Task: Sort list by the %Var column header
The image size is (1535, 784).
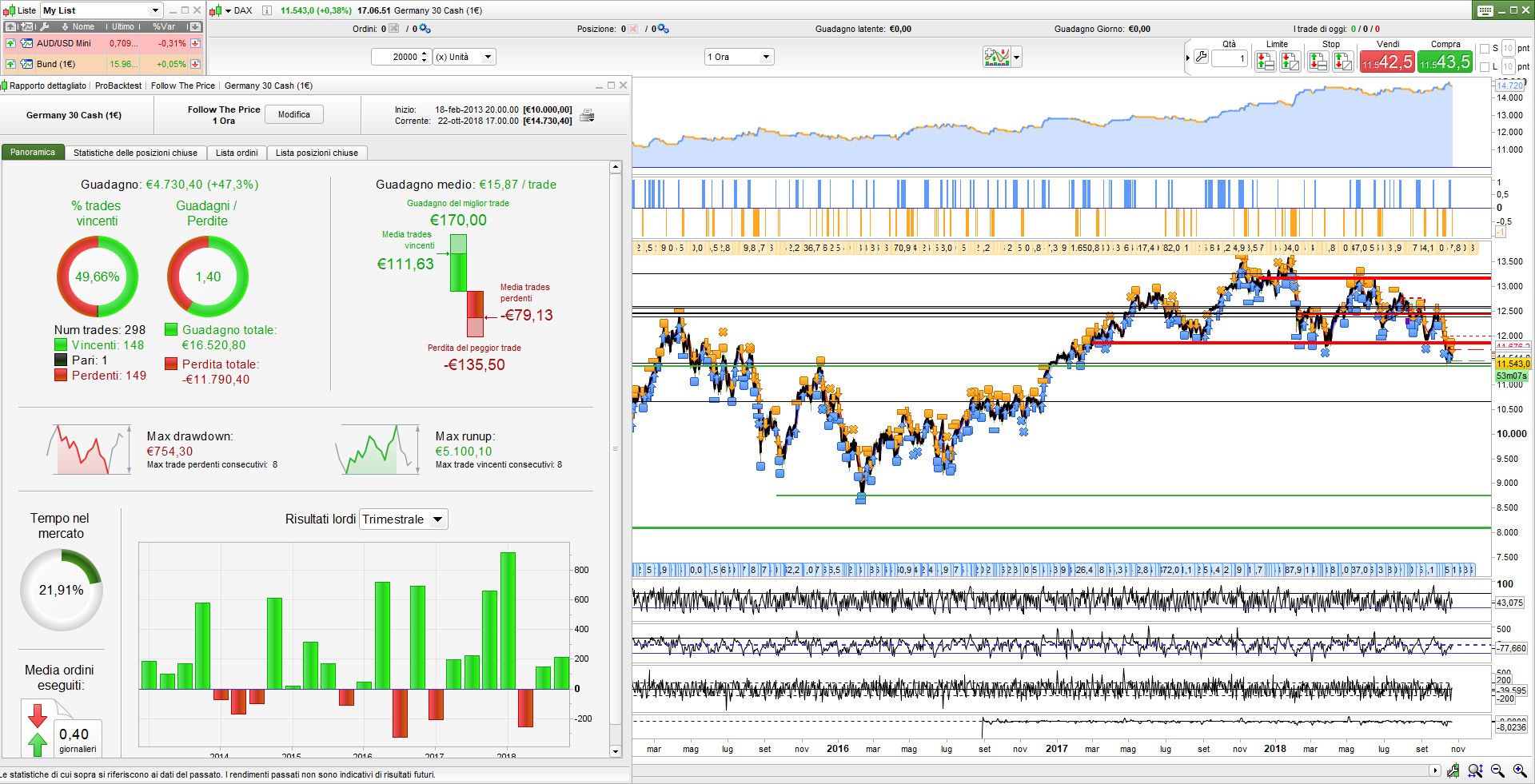Action: point(165,26)
